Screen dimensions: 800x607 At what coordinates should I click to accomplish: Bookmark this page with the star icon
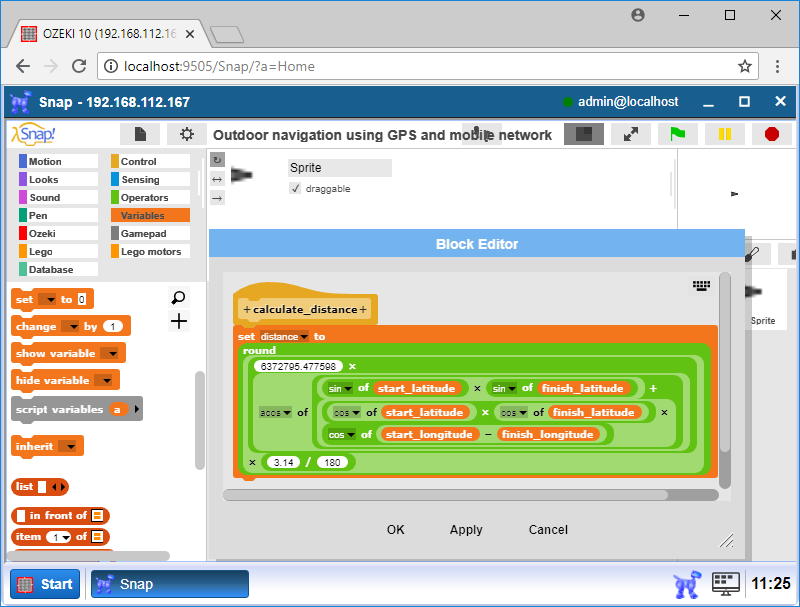(x=745, y=66)
